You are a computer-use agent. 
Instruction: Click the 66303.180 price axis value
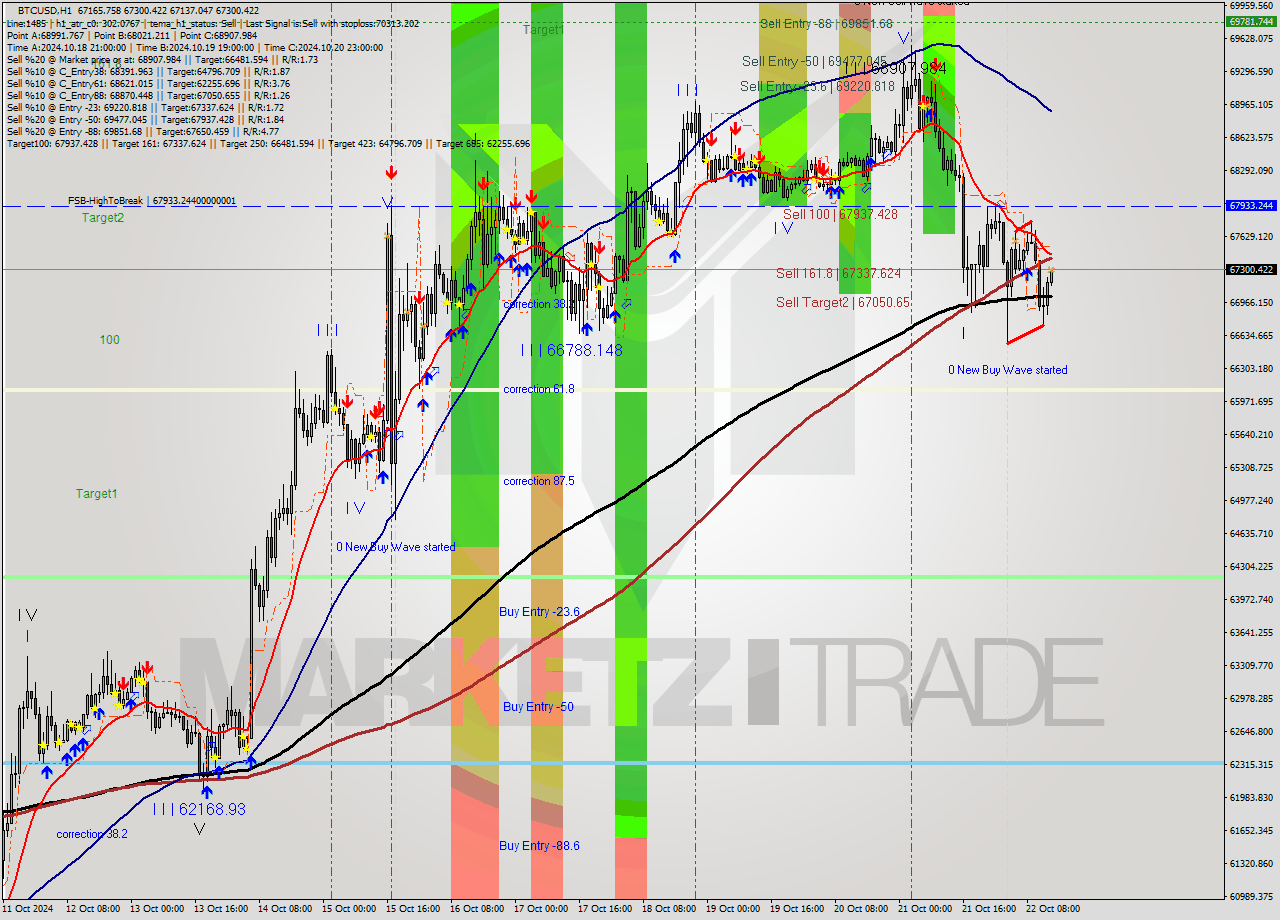pyautogui.click(x=1251, y=368)
